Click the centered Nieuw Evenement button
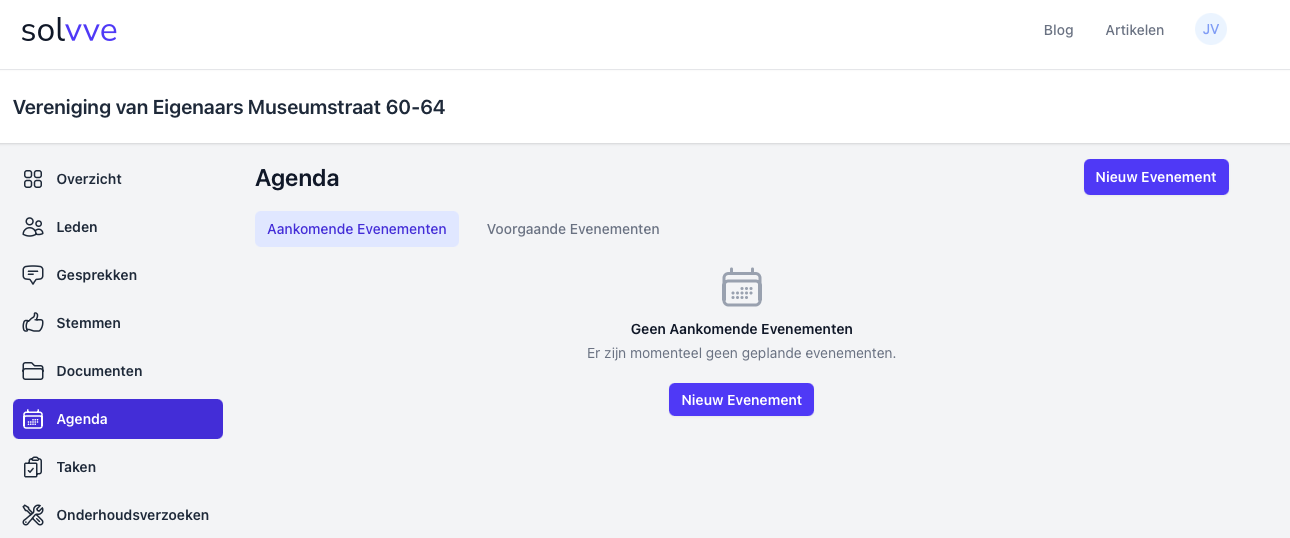The image size is (1290, 538). click(741, 400)
